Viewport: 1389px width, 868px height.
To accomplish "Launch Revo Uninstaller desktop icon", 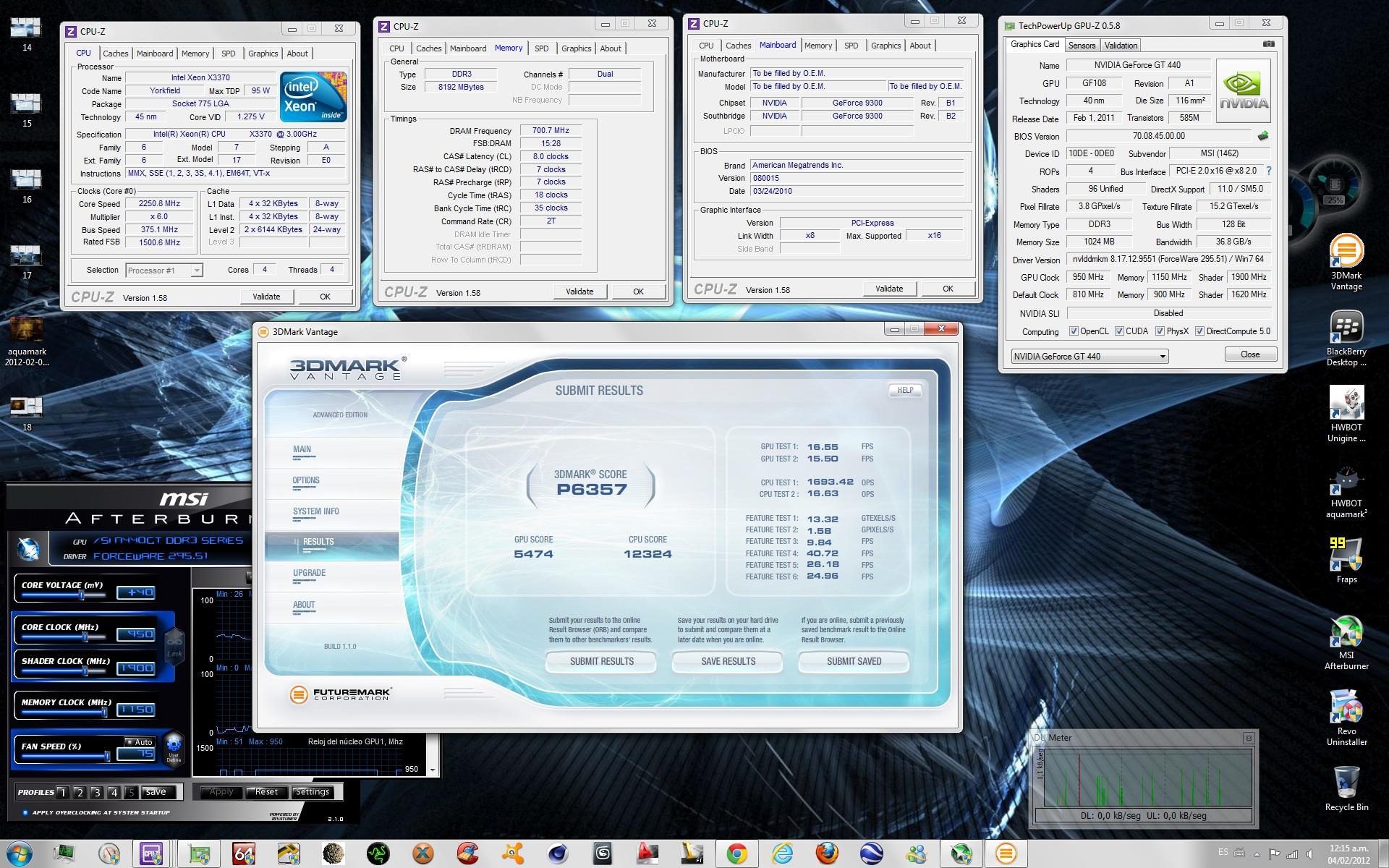I will click(x=1346, y=718).
